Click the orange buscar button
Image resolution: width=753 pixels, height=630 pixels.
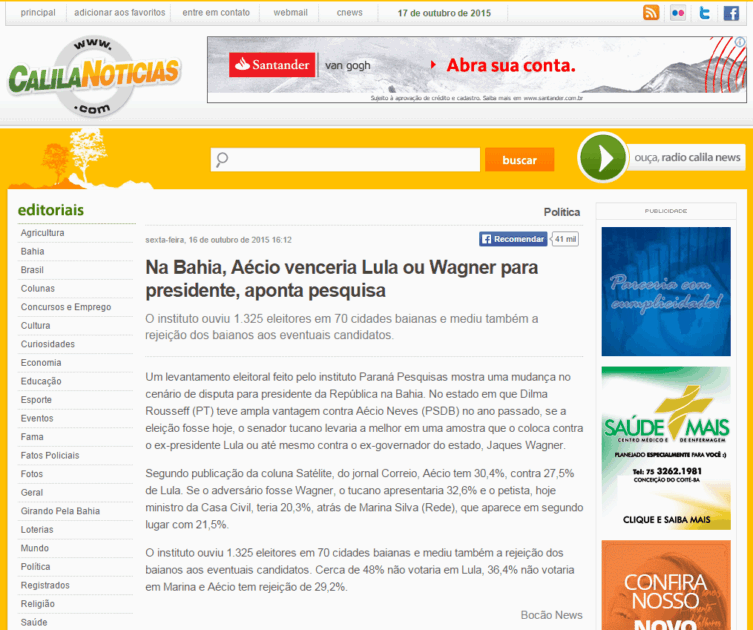[x=519, y=160]
